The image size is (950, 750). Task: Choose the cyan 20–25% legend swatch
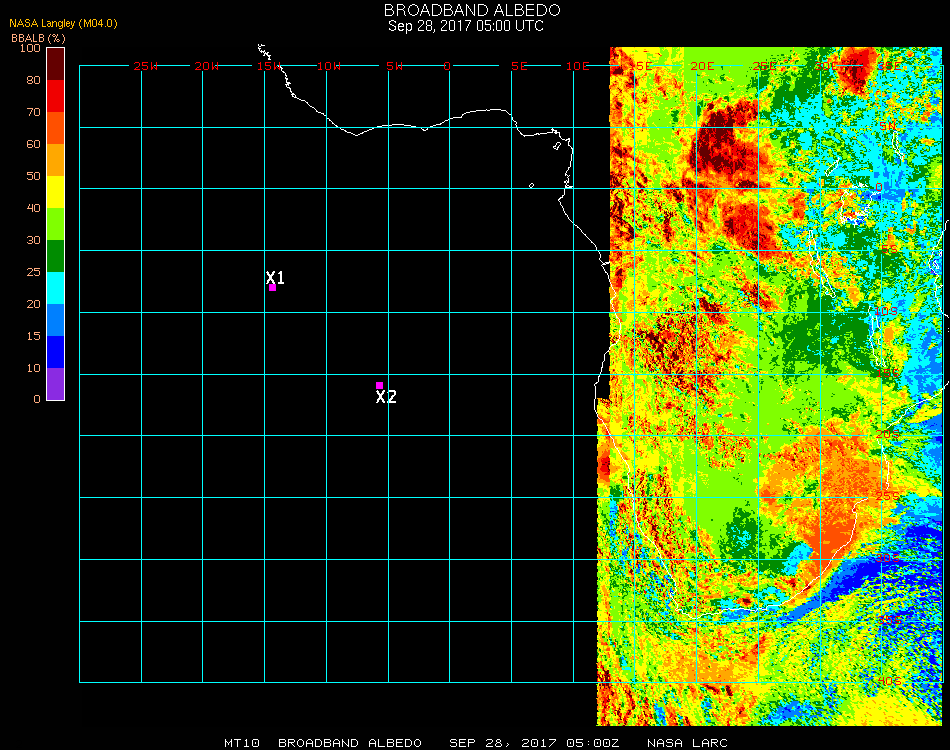[56, 288]
